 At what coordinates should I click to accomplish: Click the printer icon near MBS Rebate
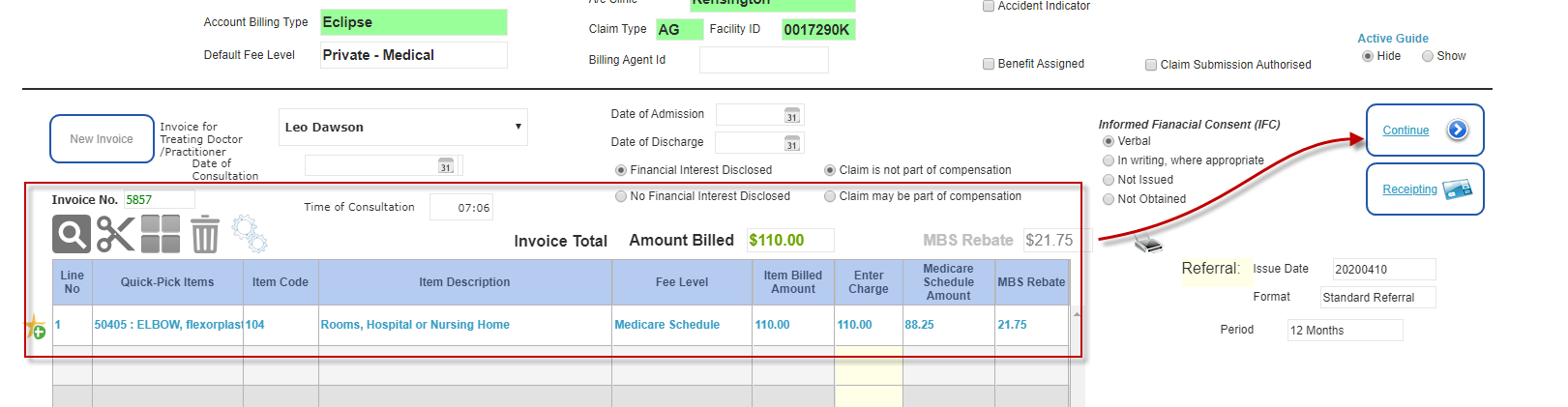[1148, 244]
